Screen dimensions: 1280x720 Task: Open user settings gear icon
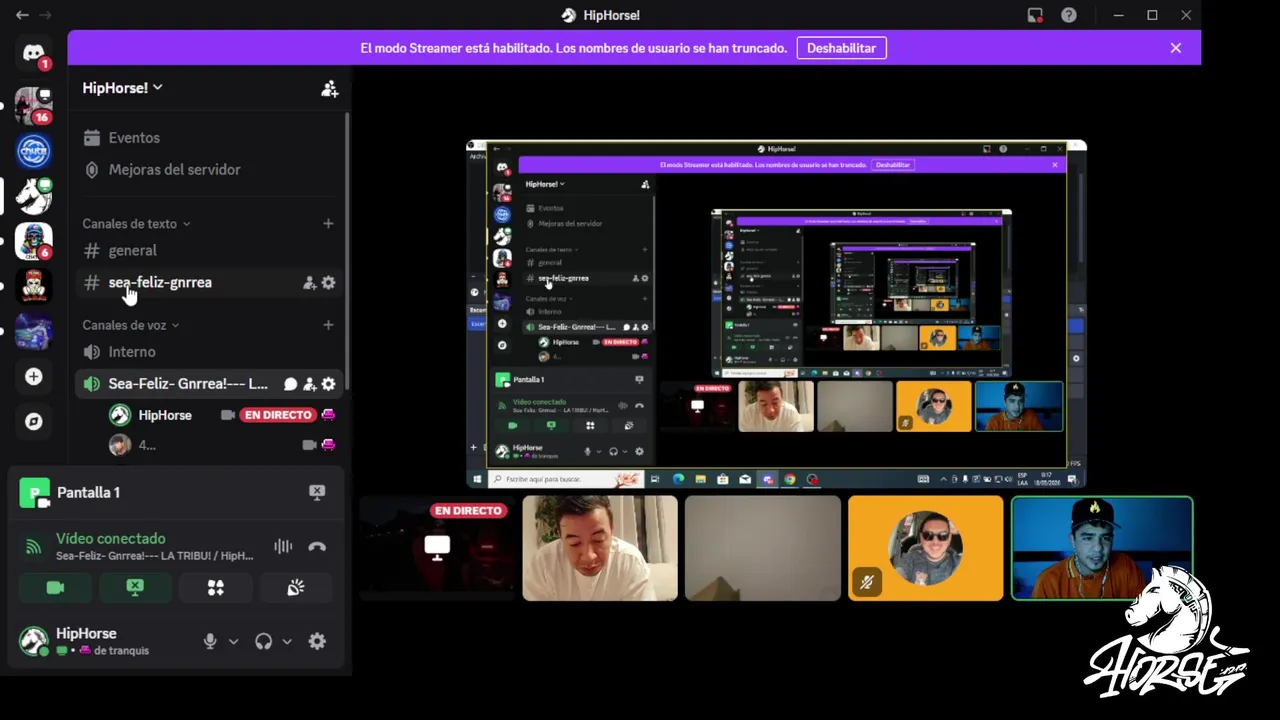(317, 642)
